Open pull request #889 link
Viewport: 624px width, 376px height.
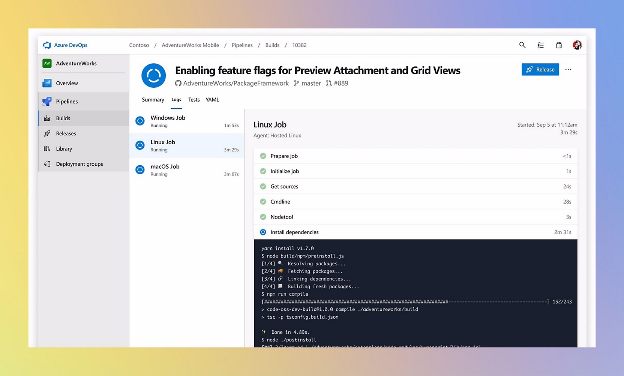click(337, 83)
